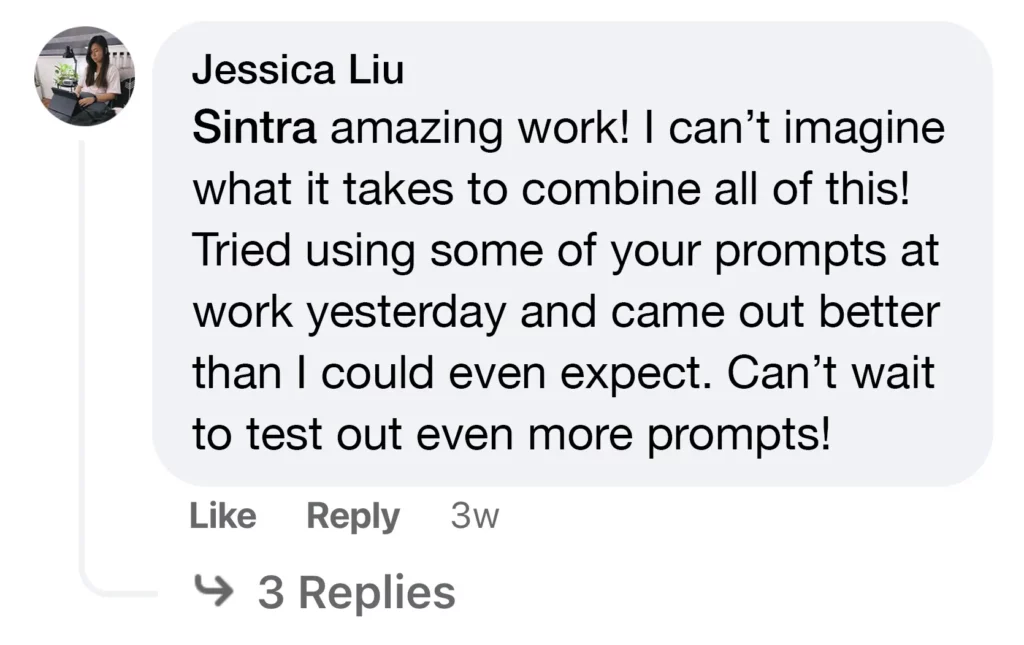
Task: Click the phrase "combine all of this!"
Action: (x=715, y=189)
